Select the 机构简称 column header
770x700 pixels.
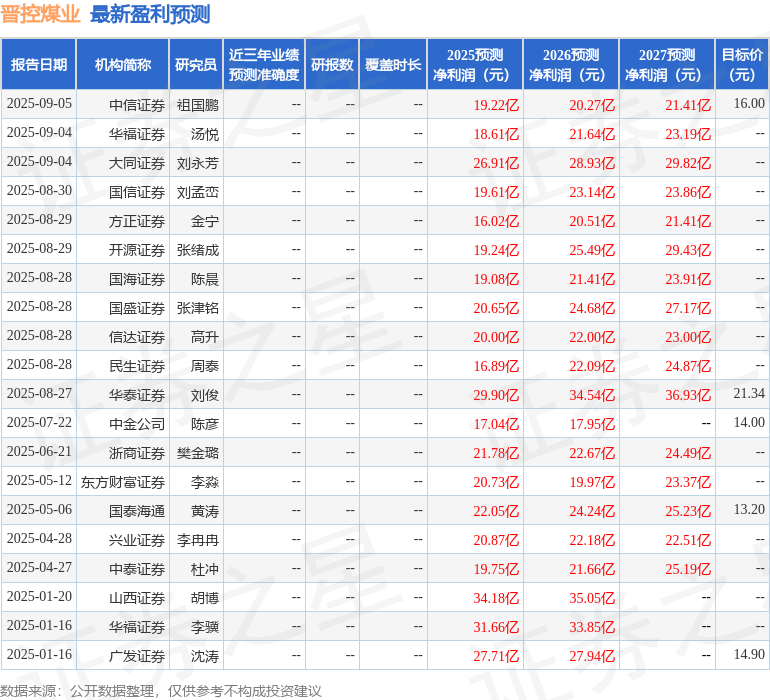pyautogui.click(x=123, y=65)
